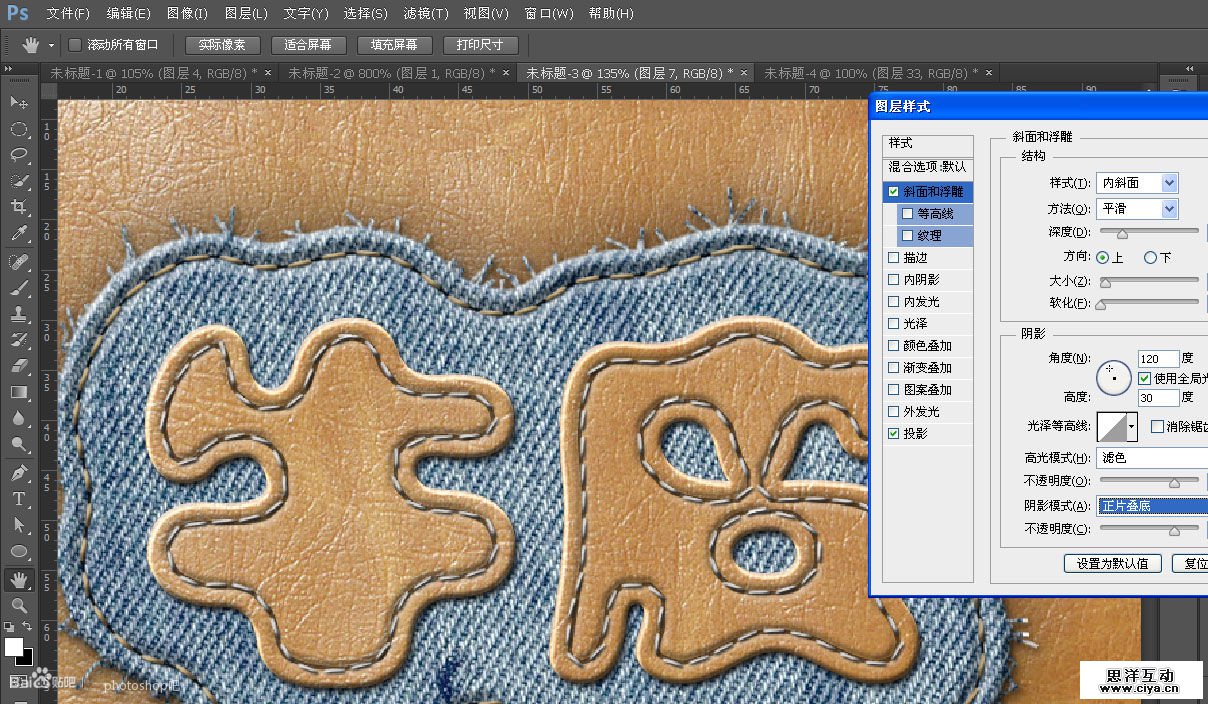The image size is (1208, 704).
Task: Pick the Crop tool
Action: click(x=19, y=207)
